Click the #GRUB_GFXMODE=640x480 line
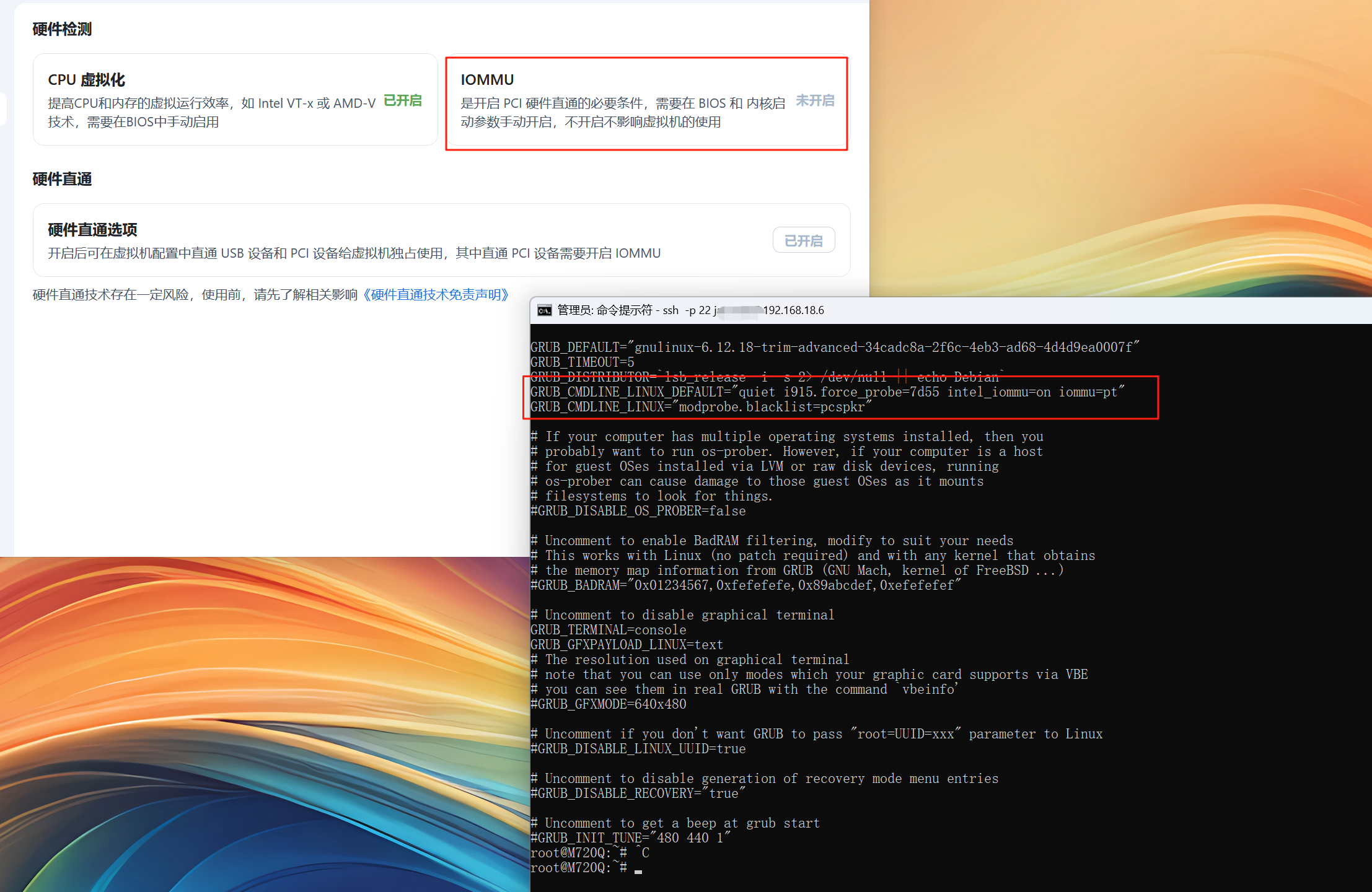The image size is (1372, 892). click(x=608, y=704)
